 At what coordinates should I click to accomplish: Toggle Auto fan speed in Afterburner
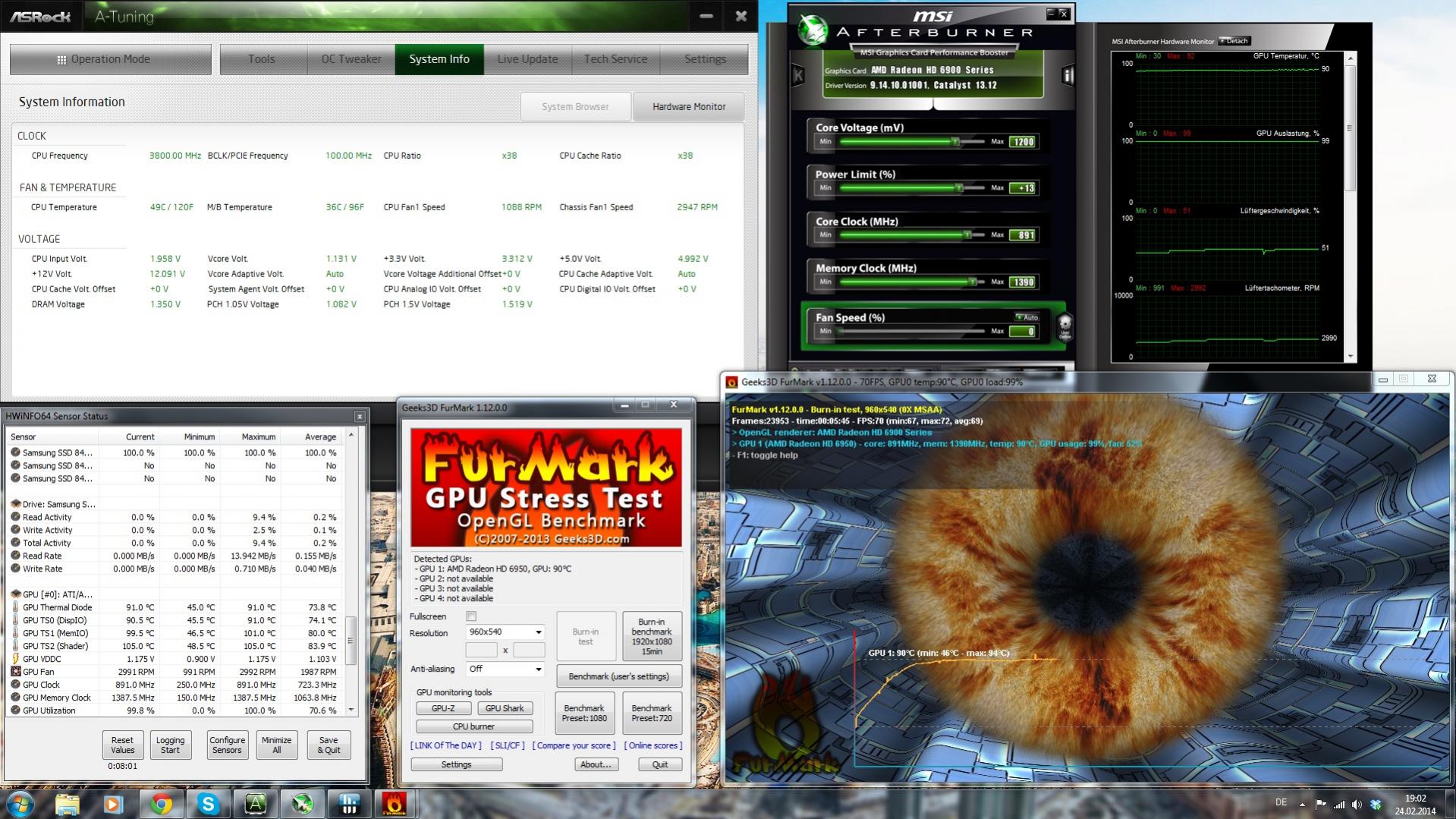click(x=1027, y=317)
